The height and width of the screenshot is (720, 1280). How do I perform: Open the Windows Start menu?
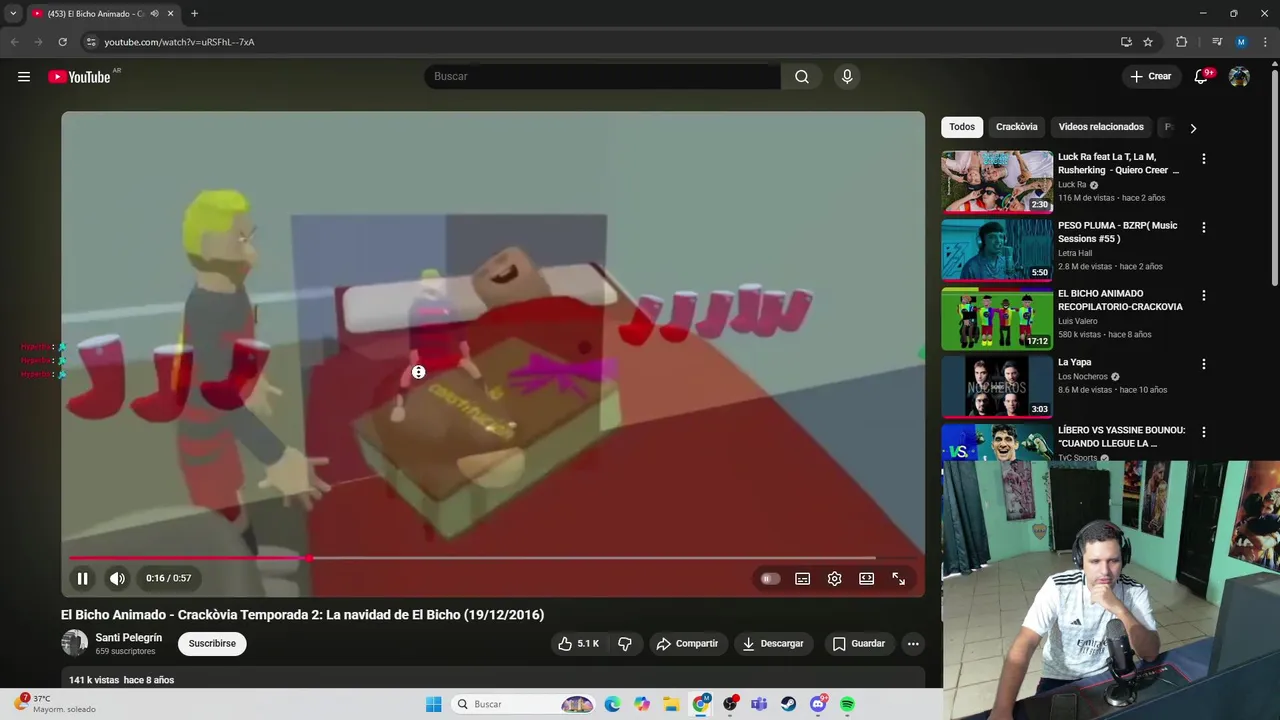433,704
